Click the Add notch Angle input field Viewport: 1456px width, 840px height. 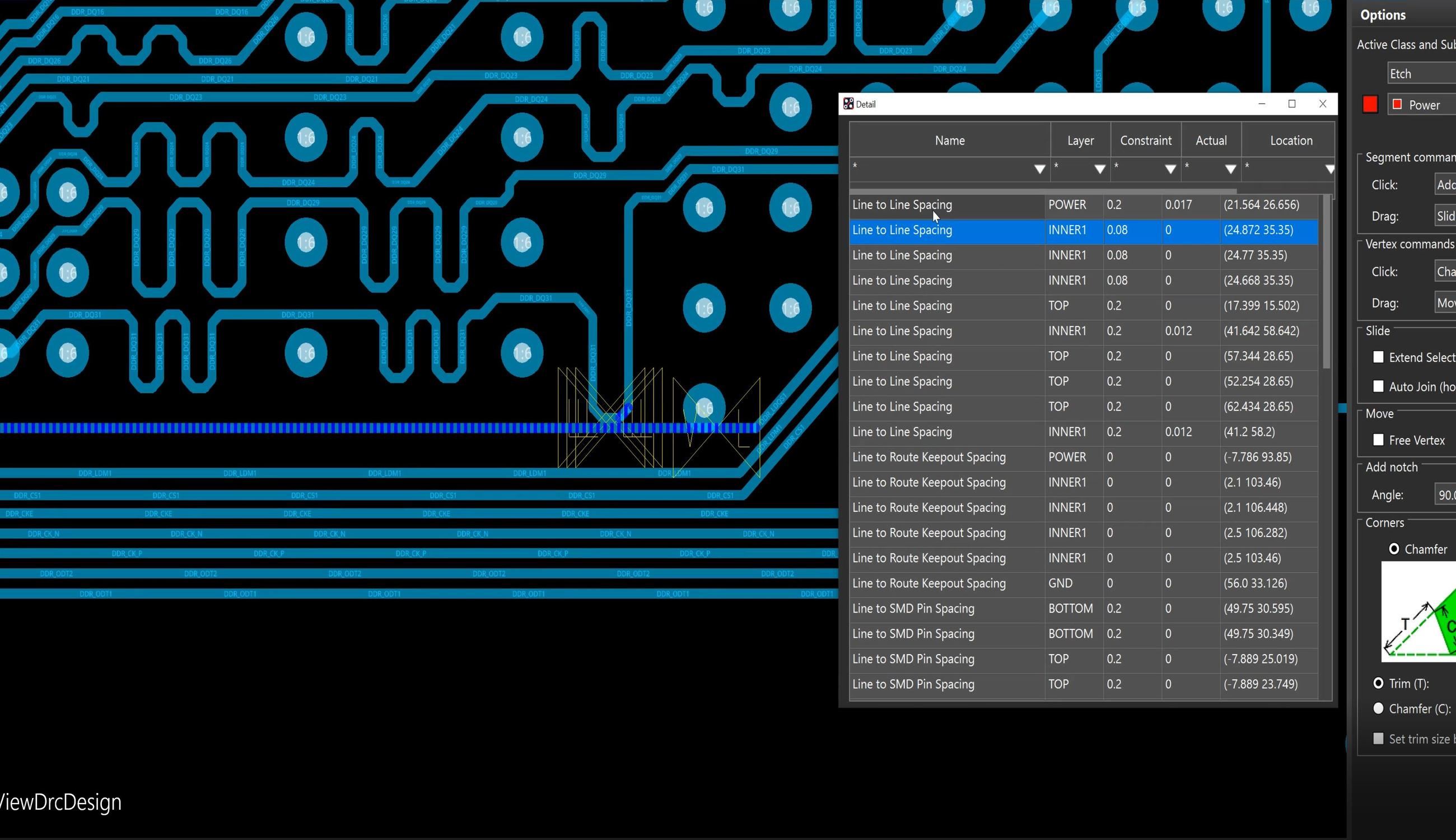click(1445, 494)
